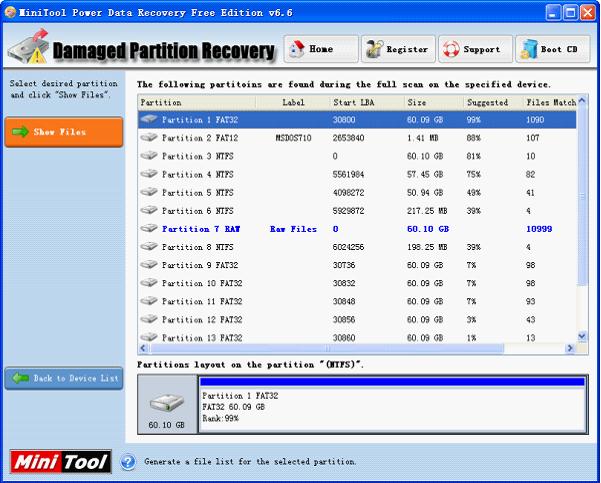Sort by the Partition column header
Screen dimensions: 601x483
[197, 102]
